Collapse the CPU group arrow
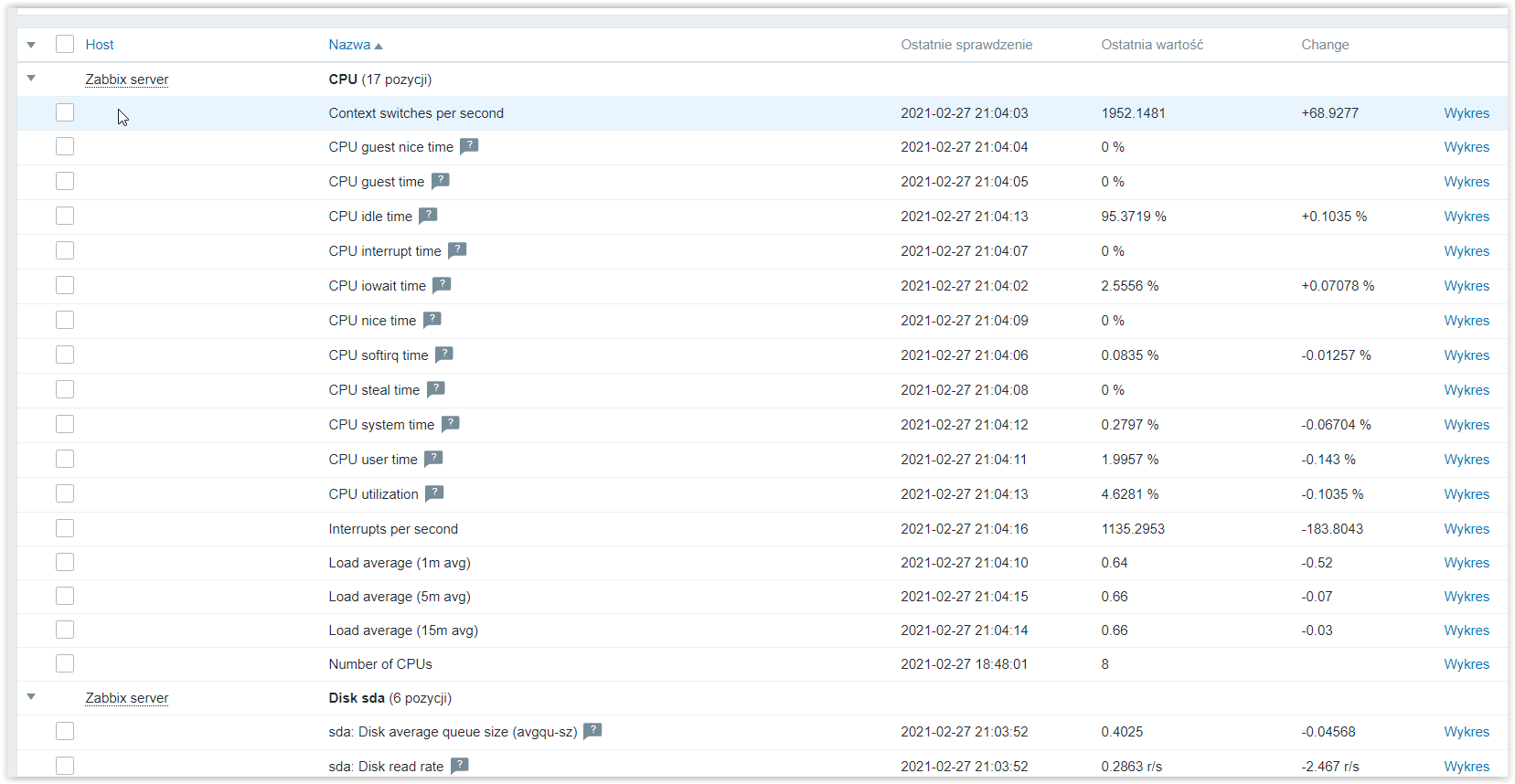The height and width of the screenshot is (784, 1515). pos(31,79)
